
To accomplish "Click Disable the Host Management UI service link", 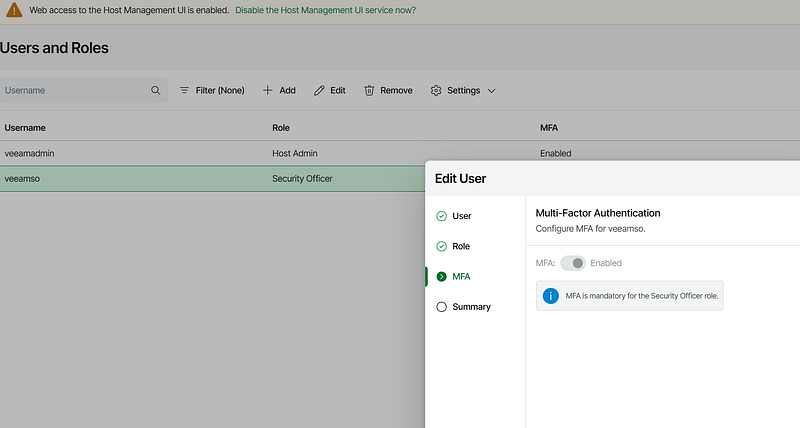I will [x=325, y=10].
